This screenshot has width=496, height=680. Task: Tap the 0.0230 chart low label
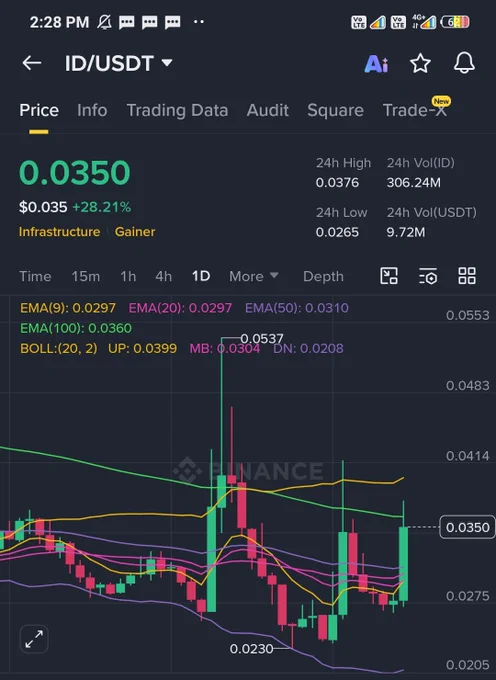point(251,649)
